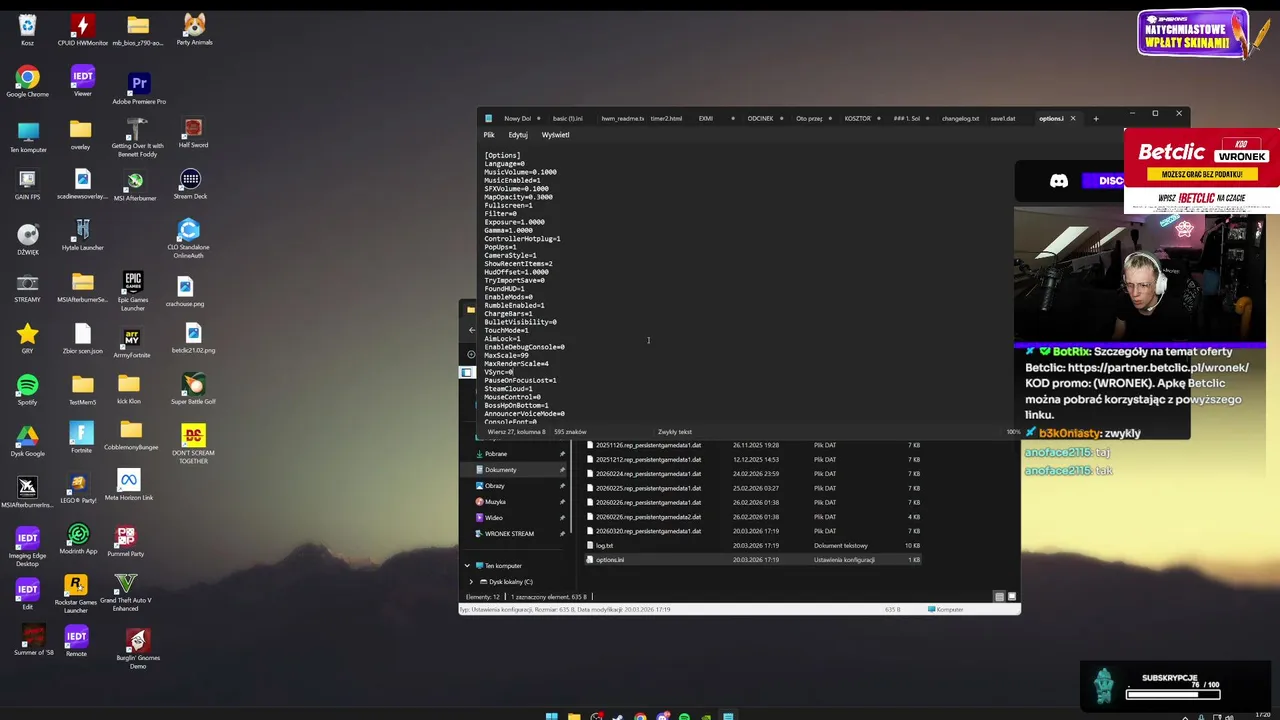Screen dimensions: 1280x720
Task: Open WRONEK STREAM in Explorer sidebar
Action: [x=509, y=533]
